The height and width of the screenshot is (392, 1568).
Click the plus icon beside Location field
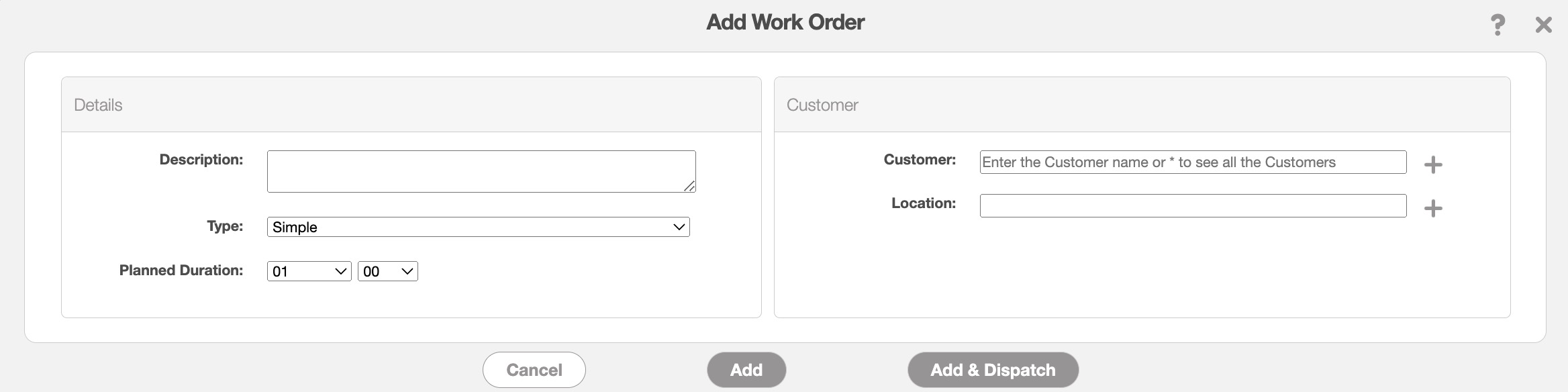click(1432, 208)
